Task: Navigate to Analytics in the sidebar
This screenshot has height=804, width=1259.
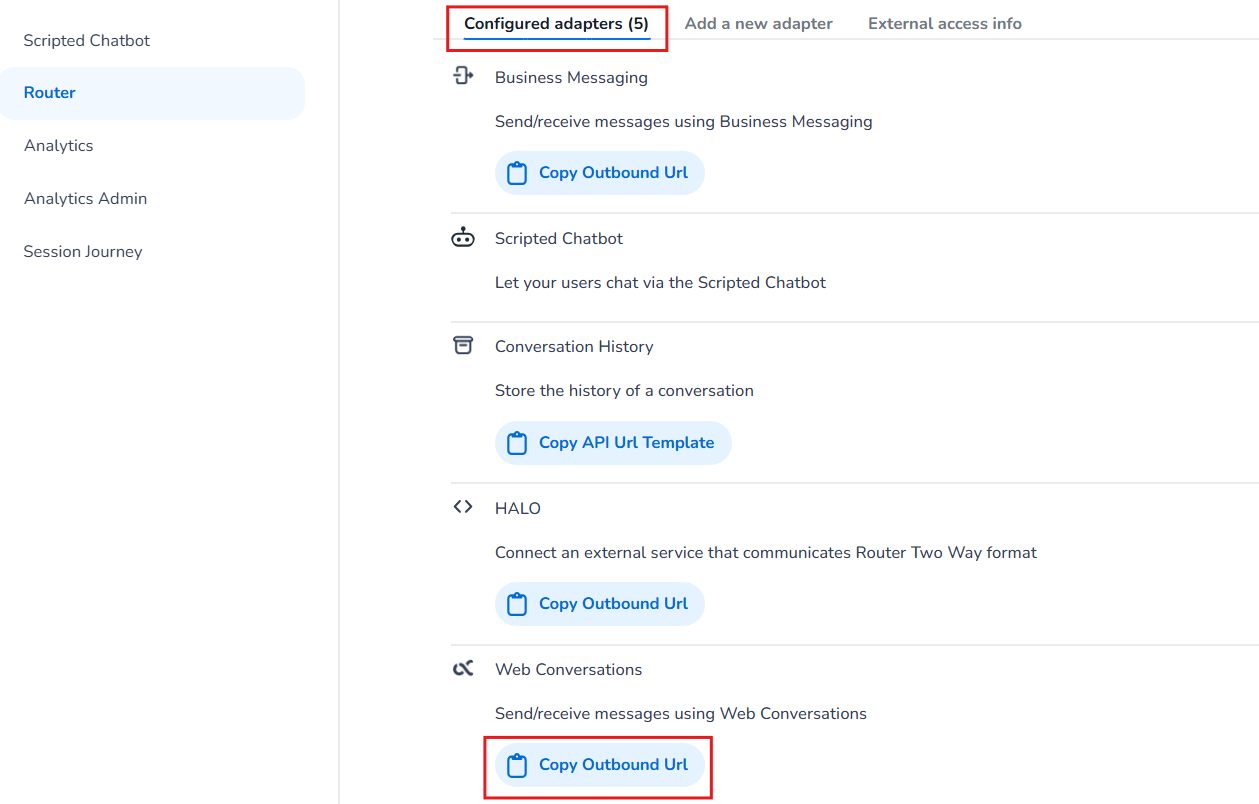Action: [59, 146]
